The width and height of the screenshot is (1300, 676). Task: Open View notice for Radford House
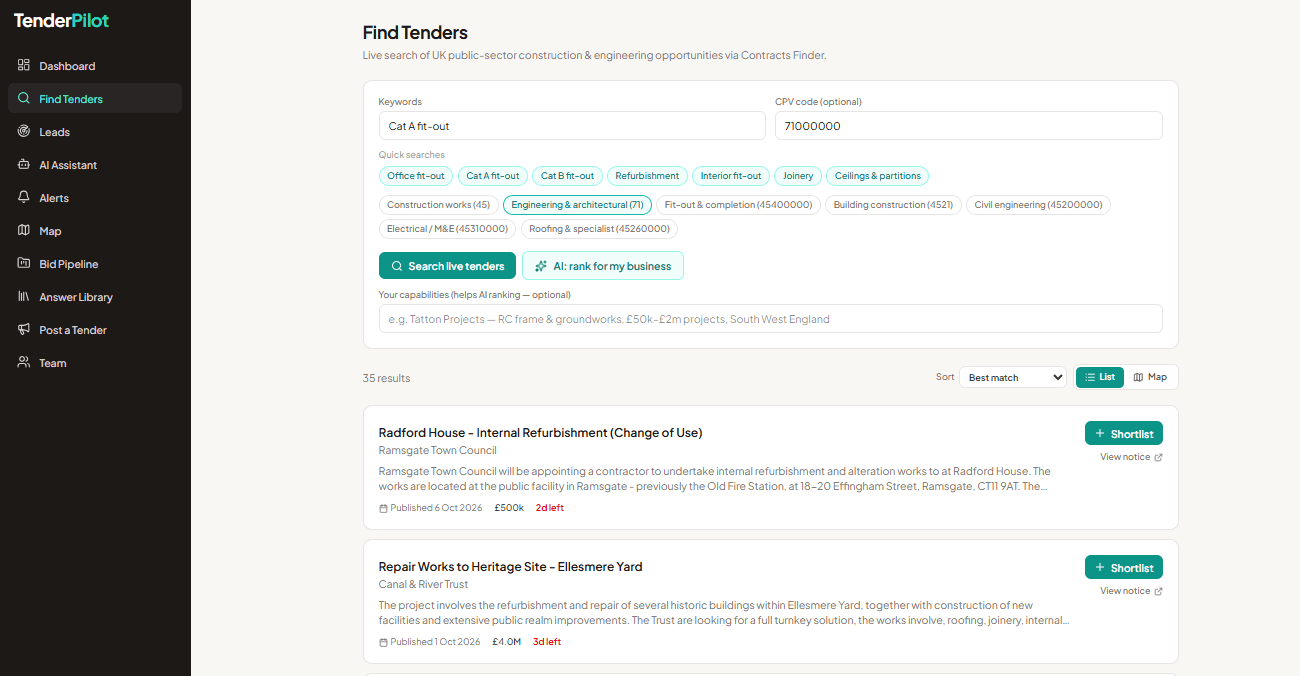click(1131, 457)
